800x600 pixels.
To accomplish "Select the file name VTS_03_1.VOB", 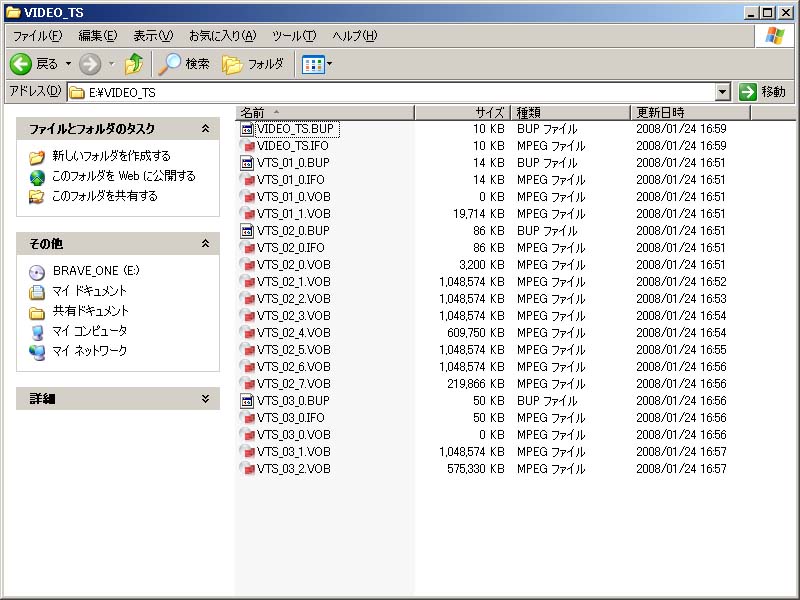I will 293,452.
